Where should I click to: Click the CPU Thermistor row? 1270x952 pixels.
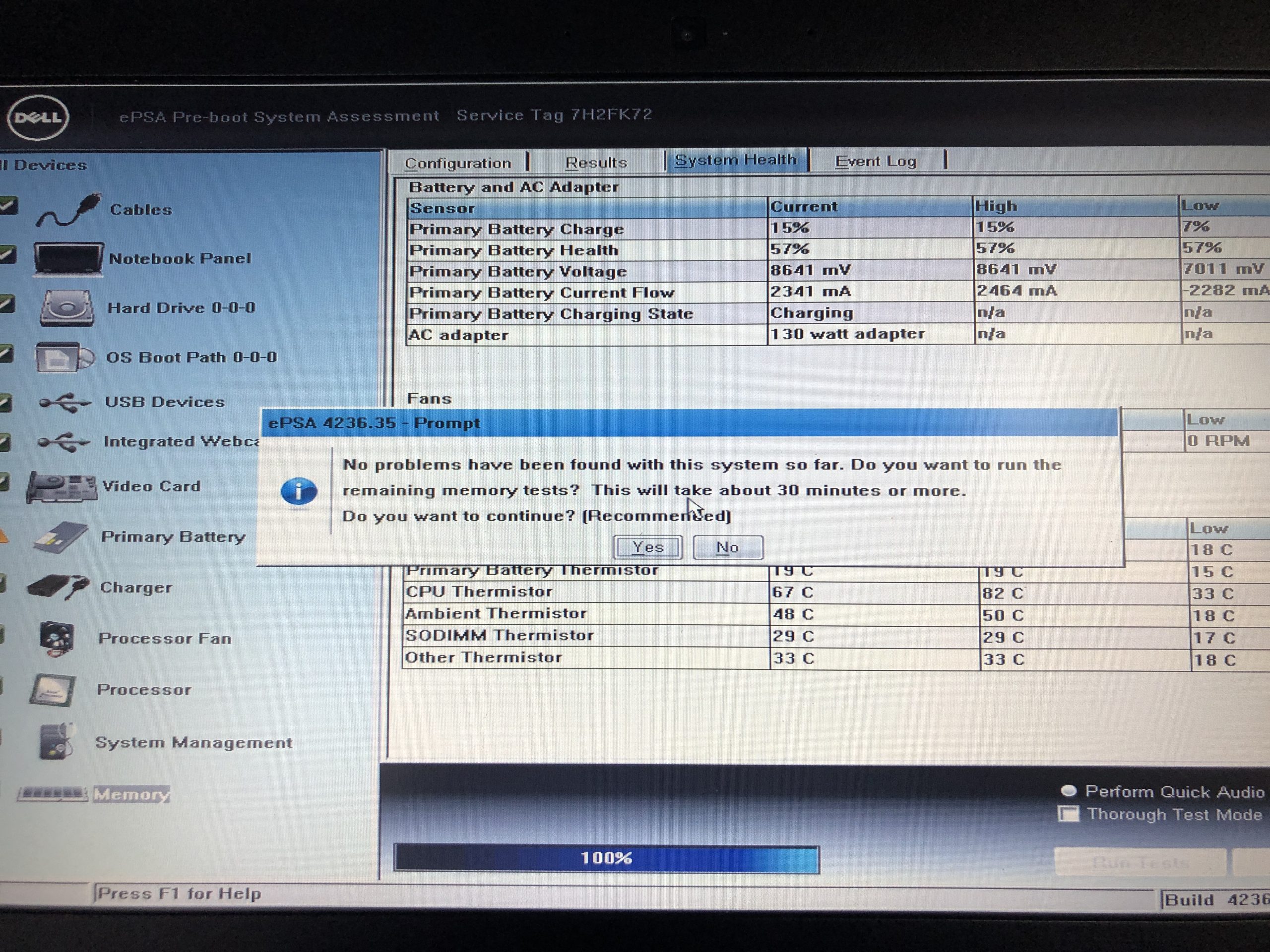click(837, 592)
